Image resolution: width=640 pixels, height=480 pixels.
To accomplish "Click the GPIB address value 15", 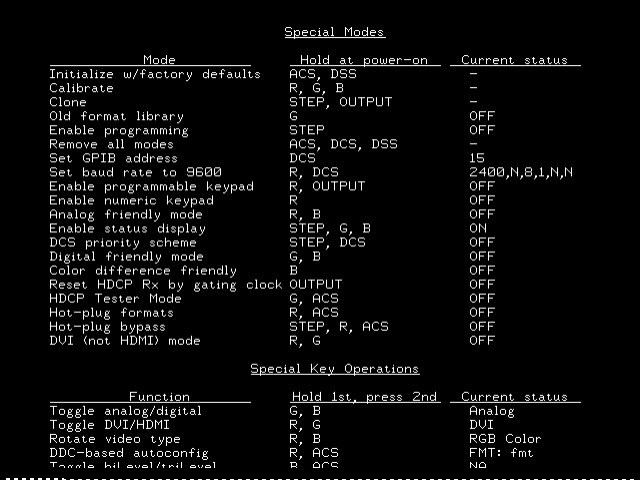I will [x=476, y=158].
